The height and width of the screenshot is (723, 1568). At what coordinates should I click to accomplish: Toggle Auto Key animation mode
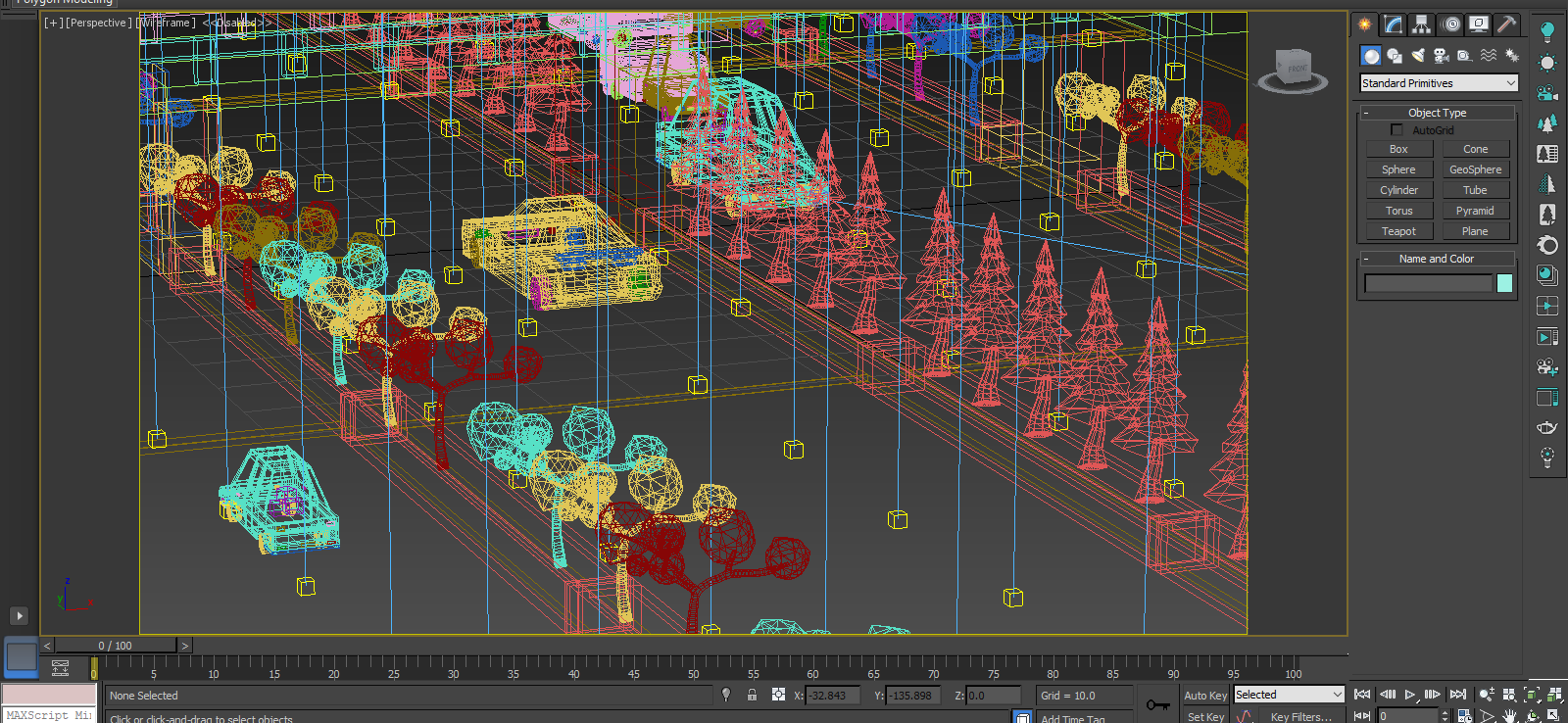pyautogui.click(x=1204, y=696)
